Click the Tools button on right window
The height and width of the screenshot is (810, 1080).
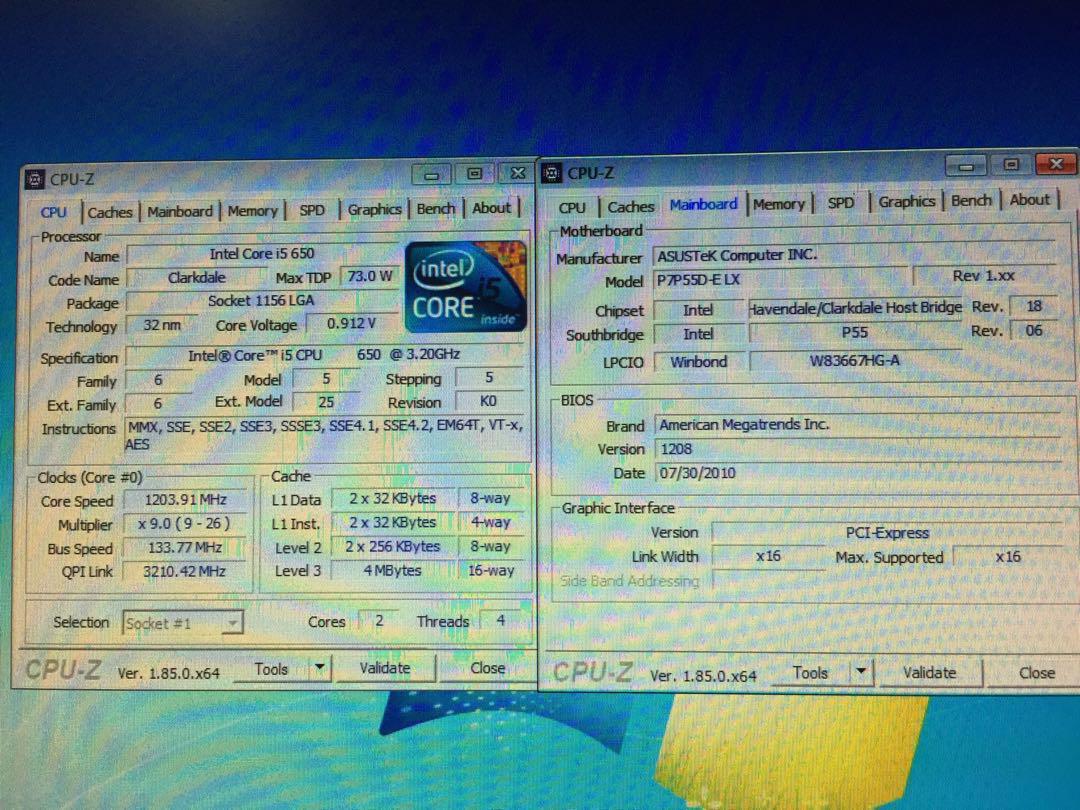[810, 672]
